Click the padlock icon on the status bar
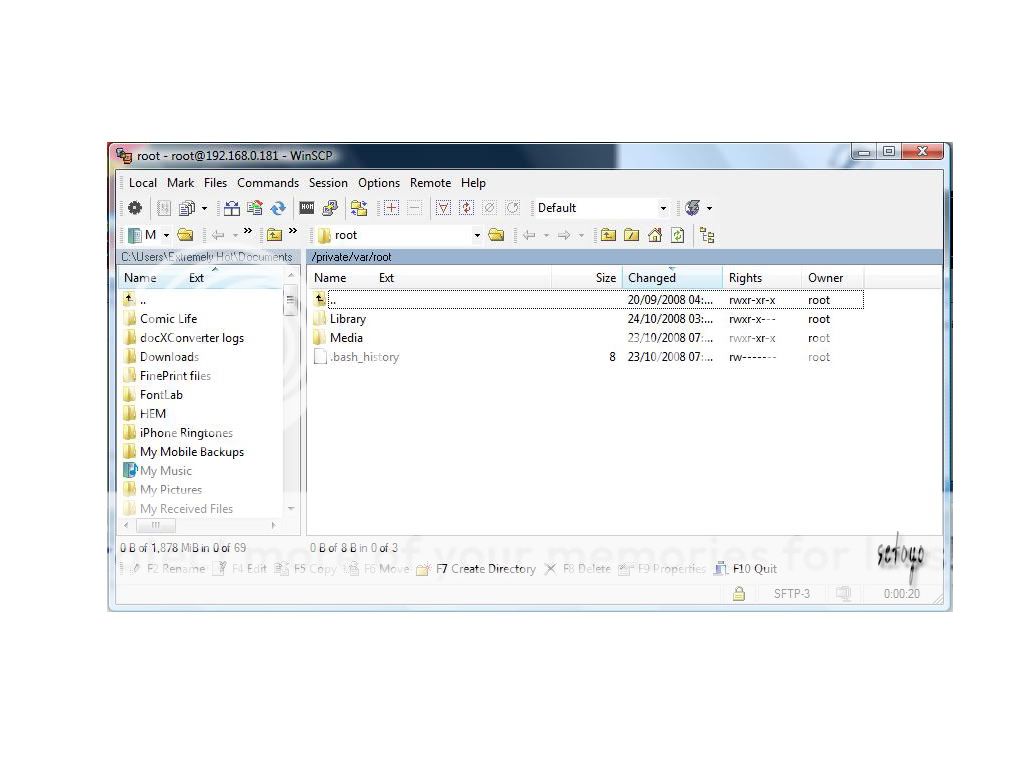 click(738, 593)
